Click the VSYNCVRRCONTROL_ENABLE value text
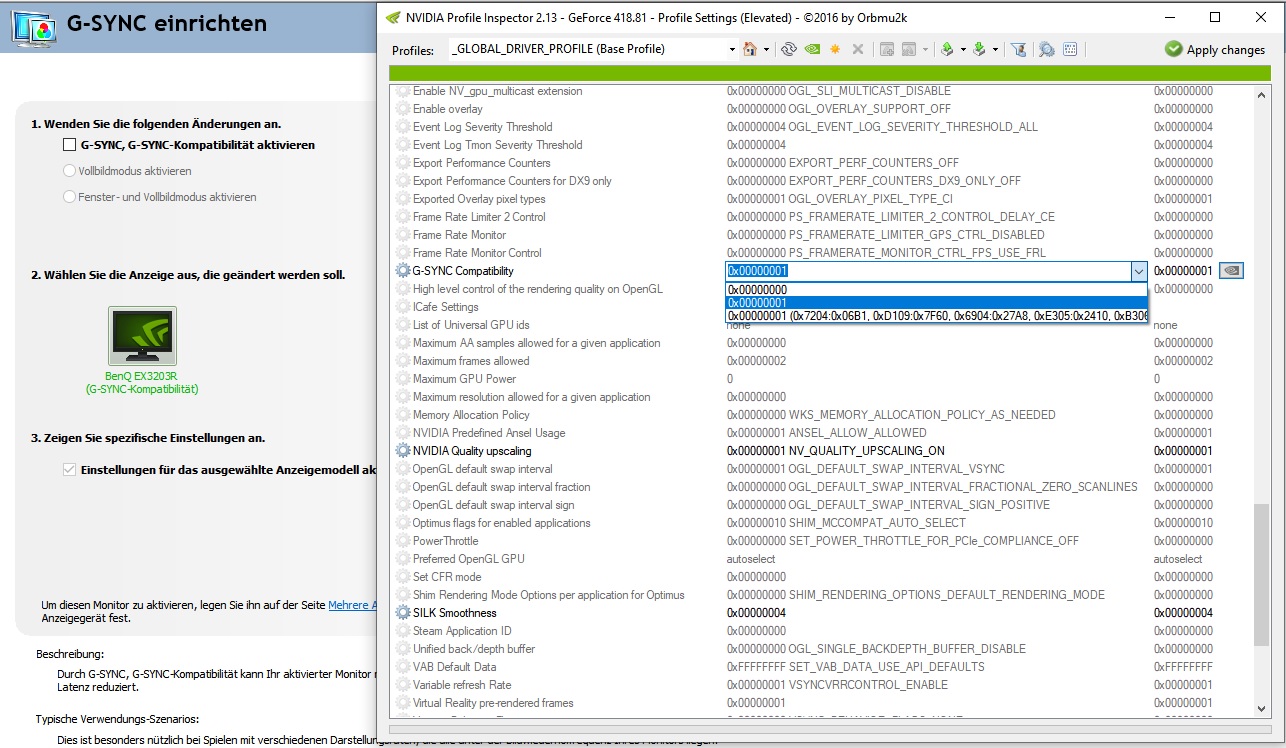This screenshot has width=1286, height=748. pyautogui.click(x=869, y=685)
